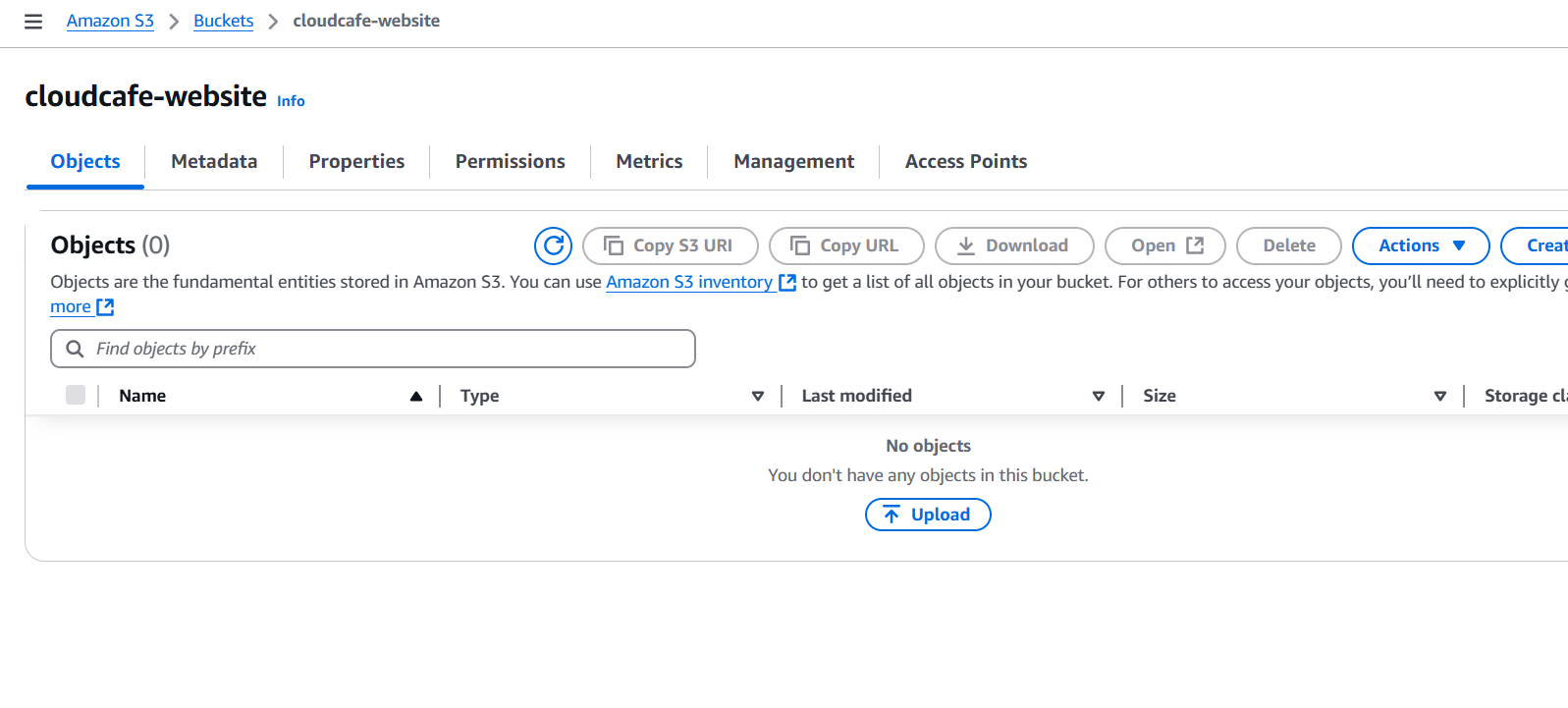Click the Upload button in empty state
The image size is (1568, 708).
point(928,515)
